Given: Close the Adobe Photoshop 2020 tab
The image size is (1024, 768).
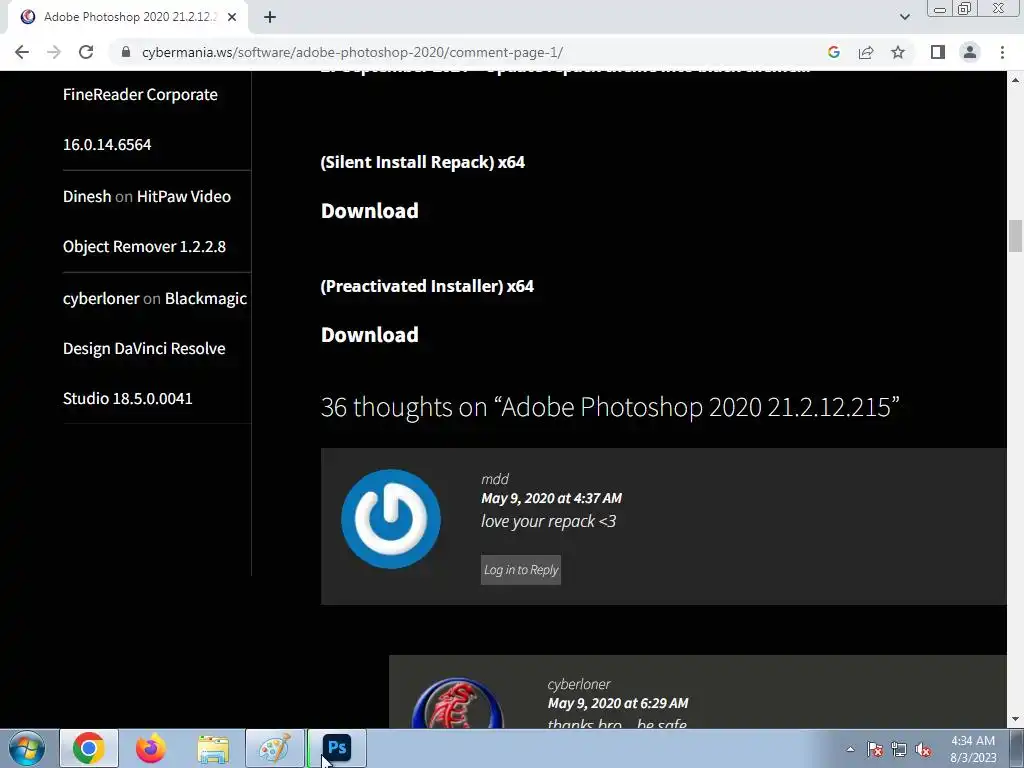Looking at the screenshot, I should pos(232,17).
